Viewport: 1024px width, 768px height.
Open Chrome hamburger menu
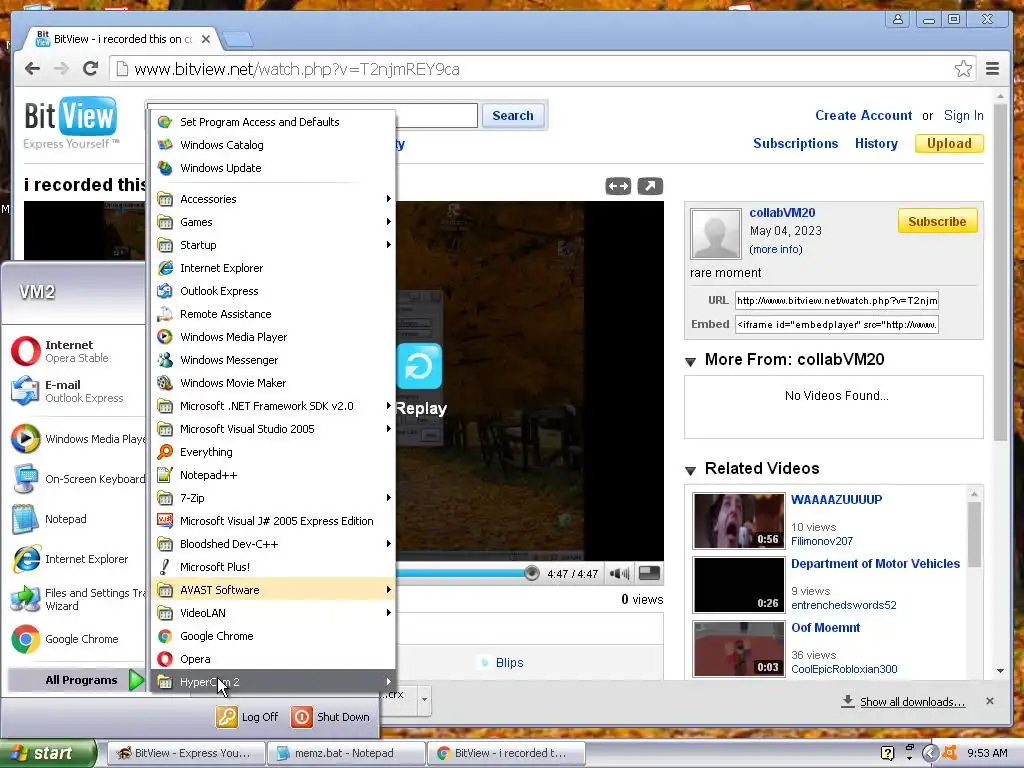tap(992, 69)
